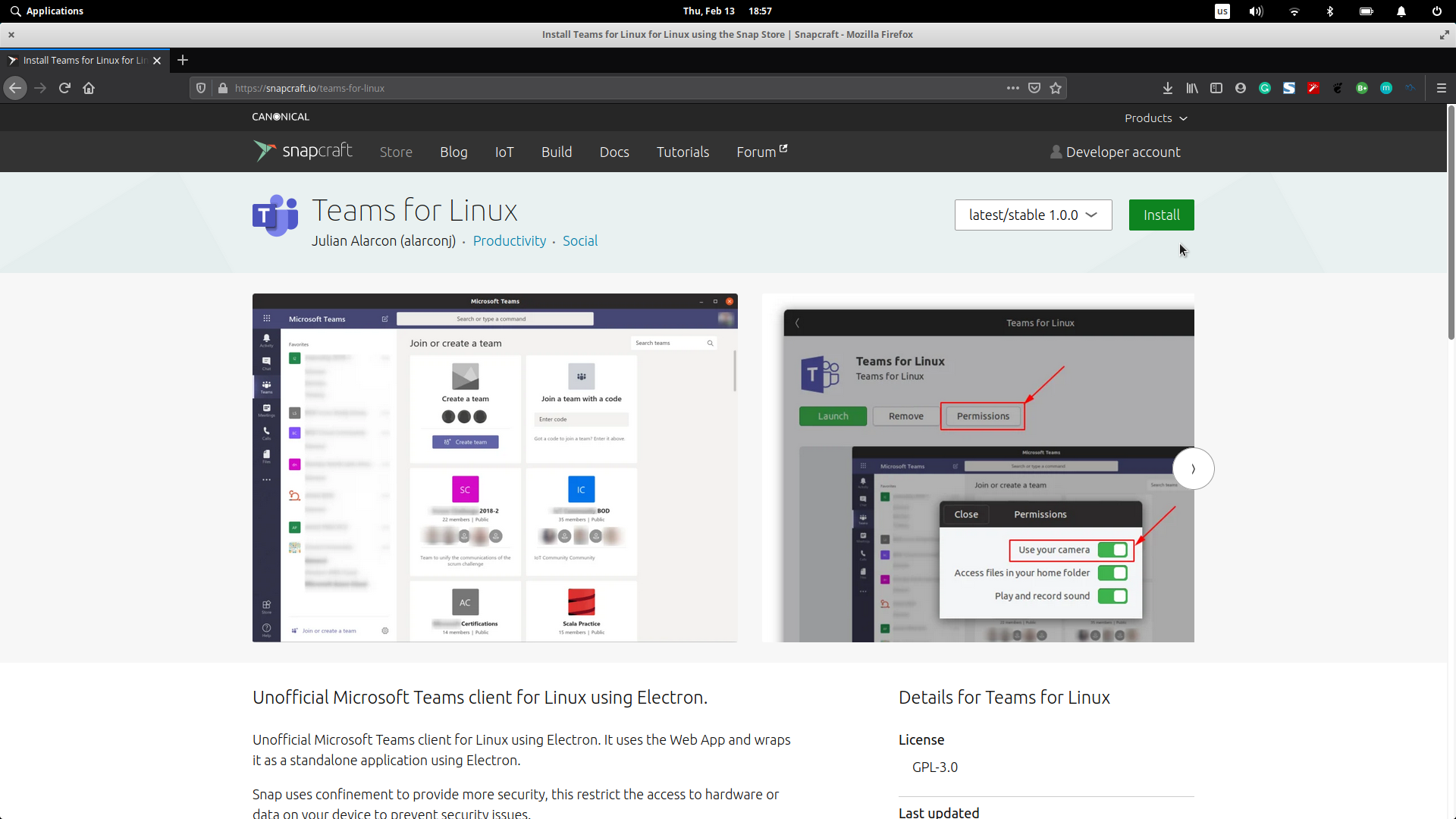Open the Permissions screenshot thumbnail

978,468
